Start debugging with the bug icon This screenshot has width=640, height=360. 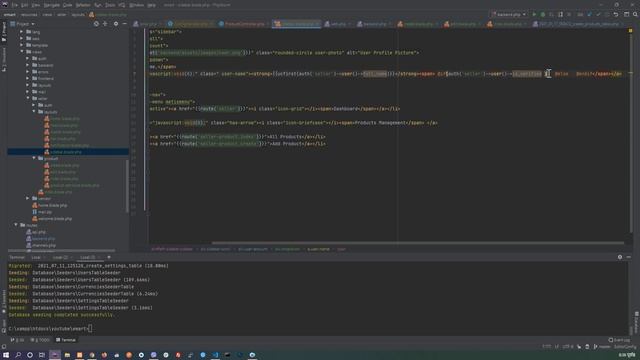click(x=543, y=14)
